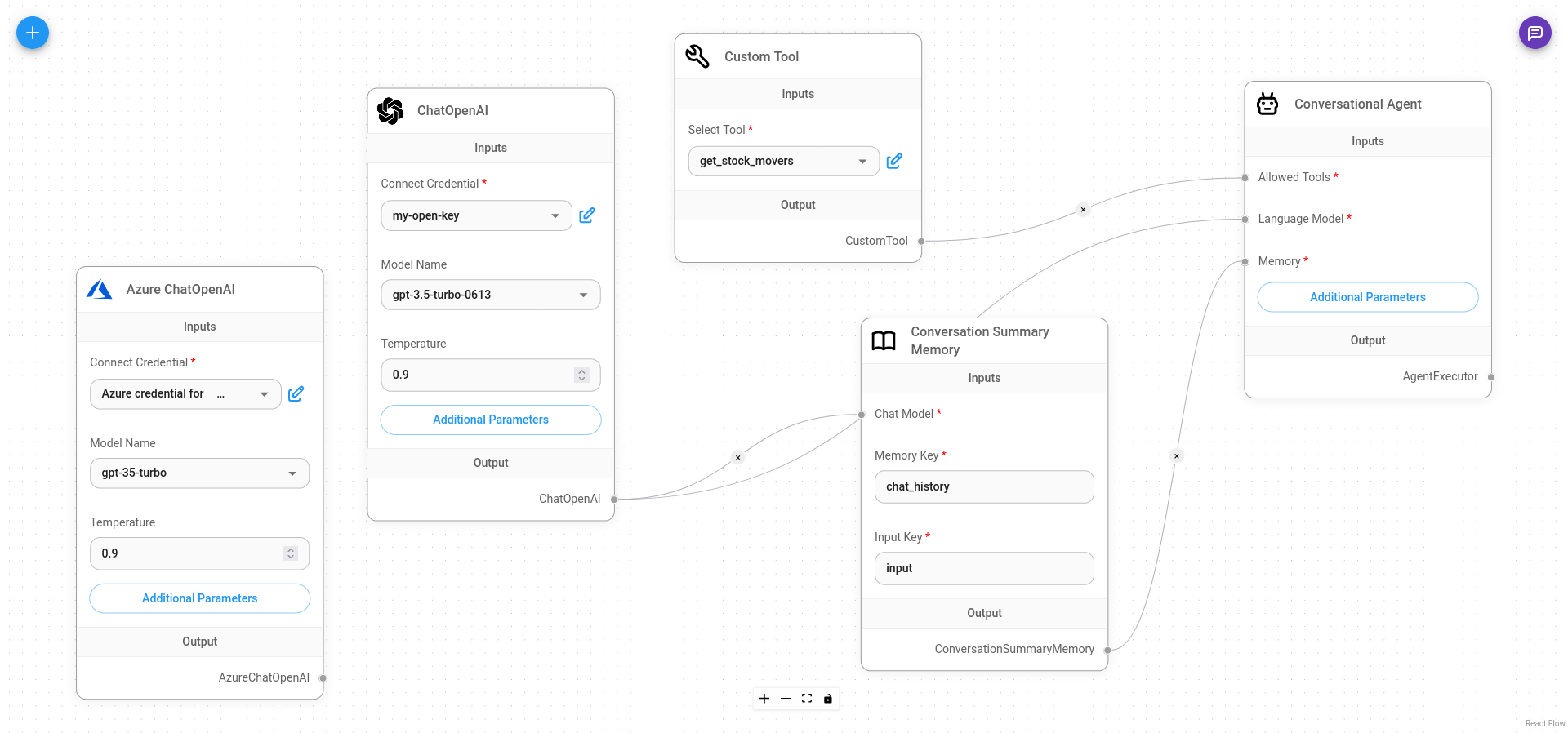Click the agent Memory input handle
The height and width of the screenshot is (733, 1568).
coord(1245,262)
